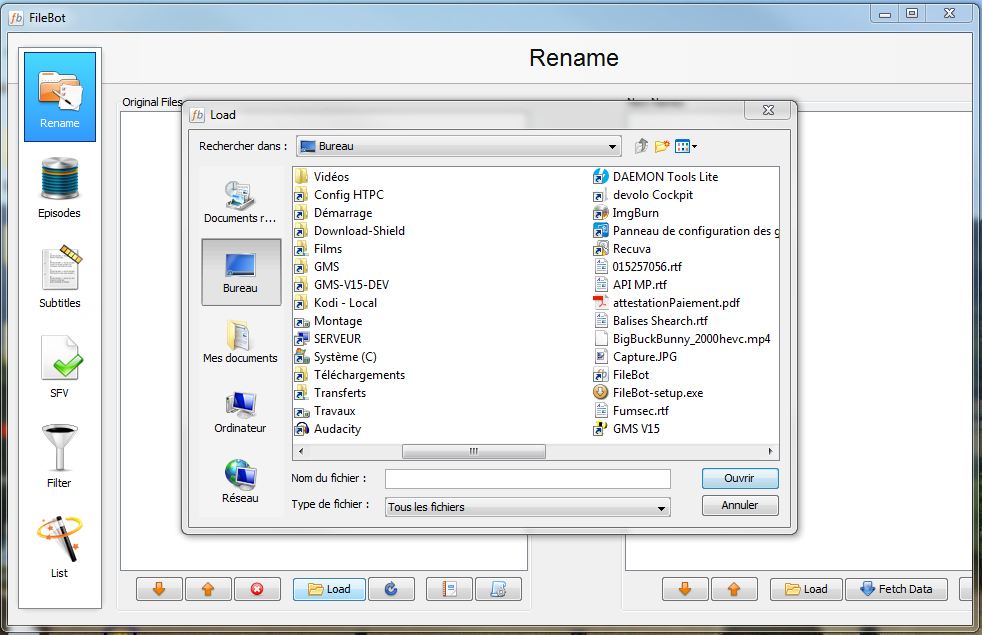Select the Travaux shortcut
Viewport: 982px width, 635px height.
tap(325, 411)
